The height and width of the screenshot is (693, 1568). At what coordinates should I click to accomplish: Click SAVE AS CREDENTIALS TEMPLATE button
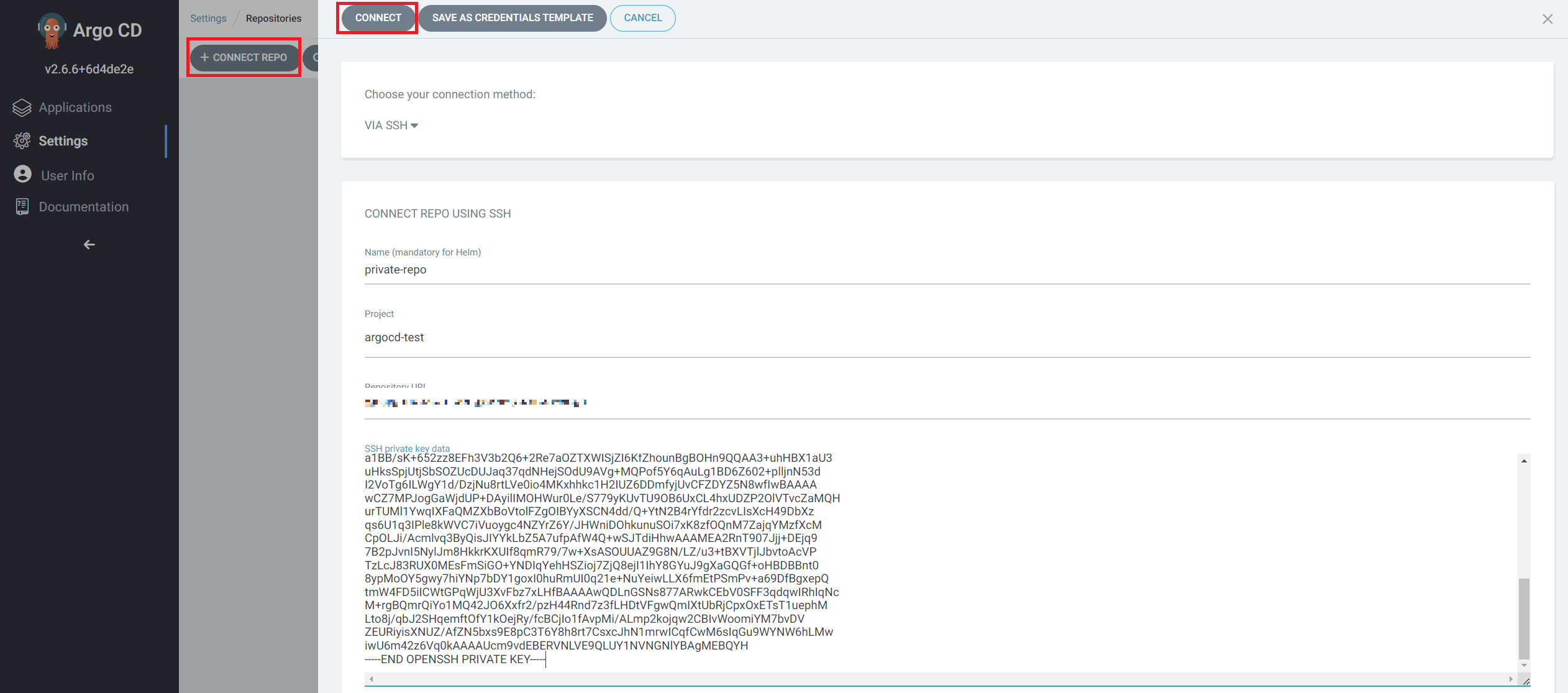click(x=512, y=18)
